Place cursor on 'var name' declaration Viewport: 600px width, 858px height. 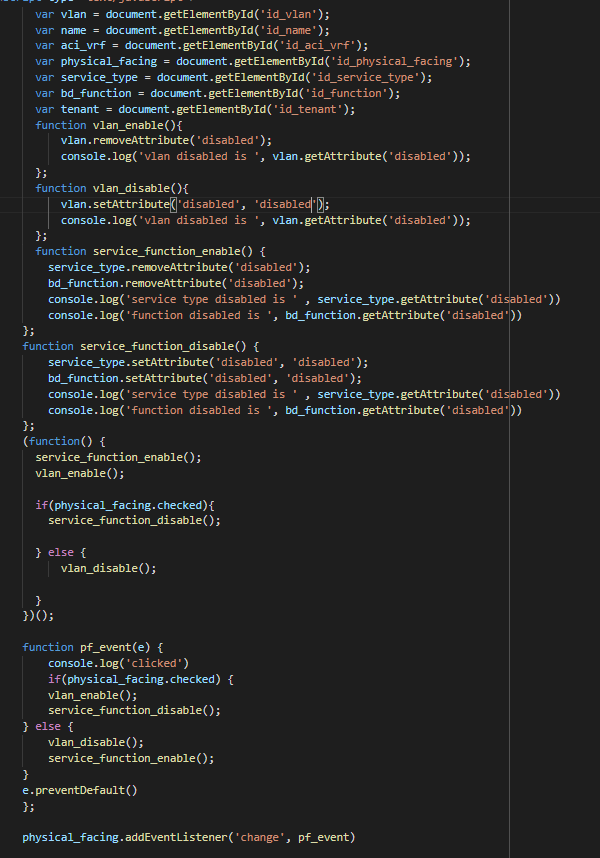point(61,30)
